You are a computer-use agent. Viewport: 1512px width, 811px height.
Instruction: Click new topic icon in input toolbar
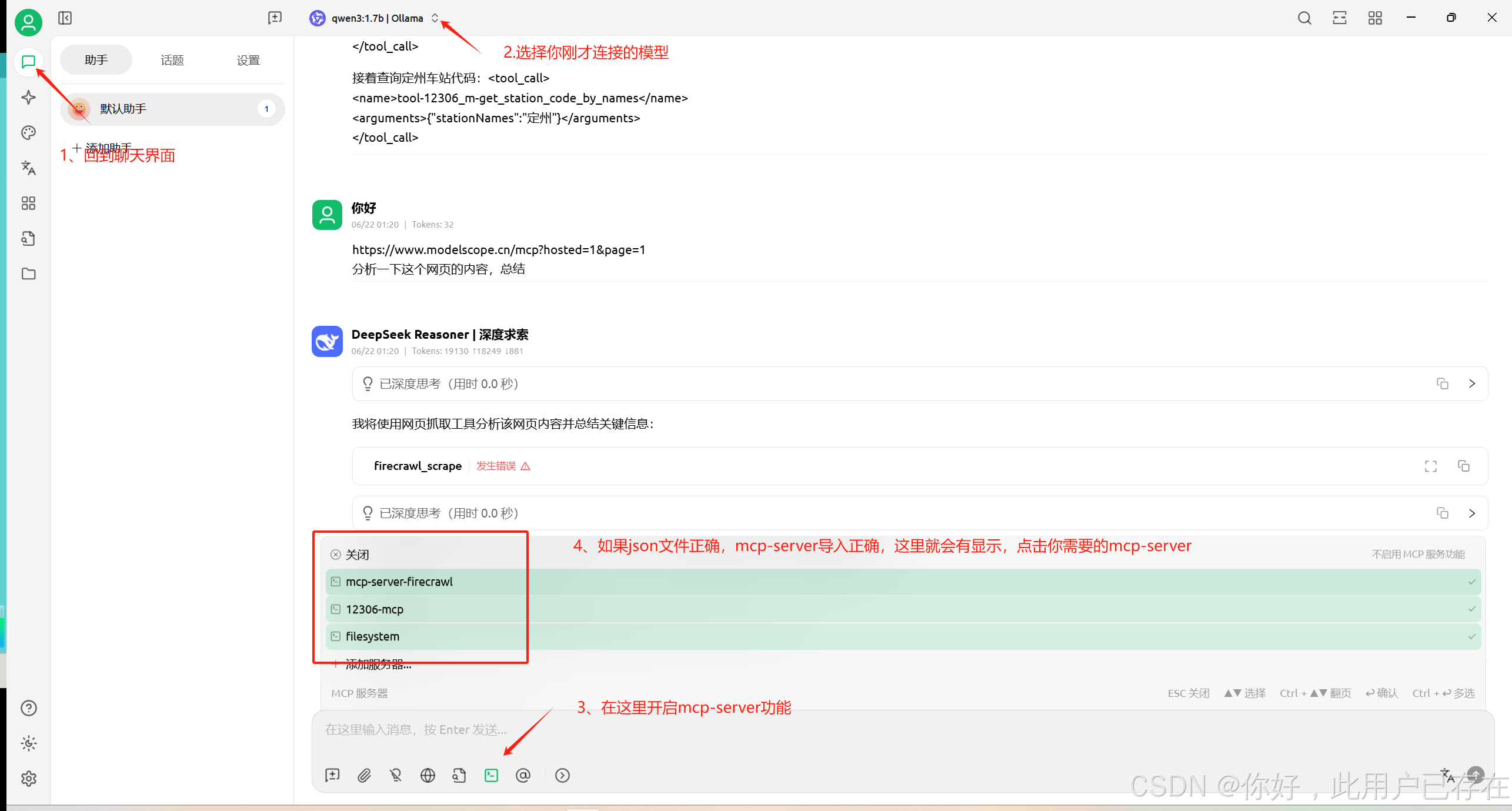click(x=332, y=775)
